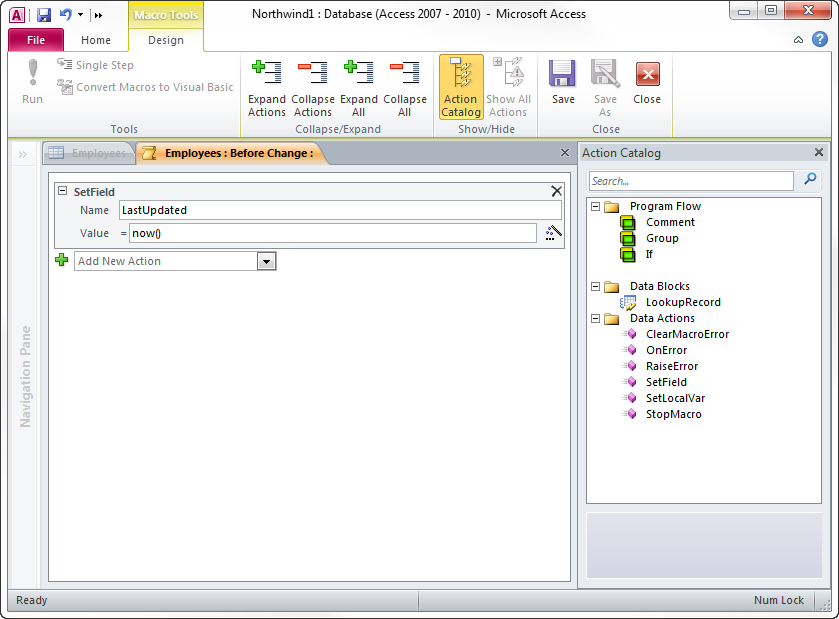The height and width of the screenshot is (619, 839).
Task: Click the vertical Navigation Pane label bar
Action: tap(25, 377)
